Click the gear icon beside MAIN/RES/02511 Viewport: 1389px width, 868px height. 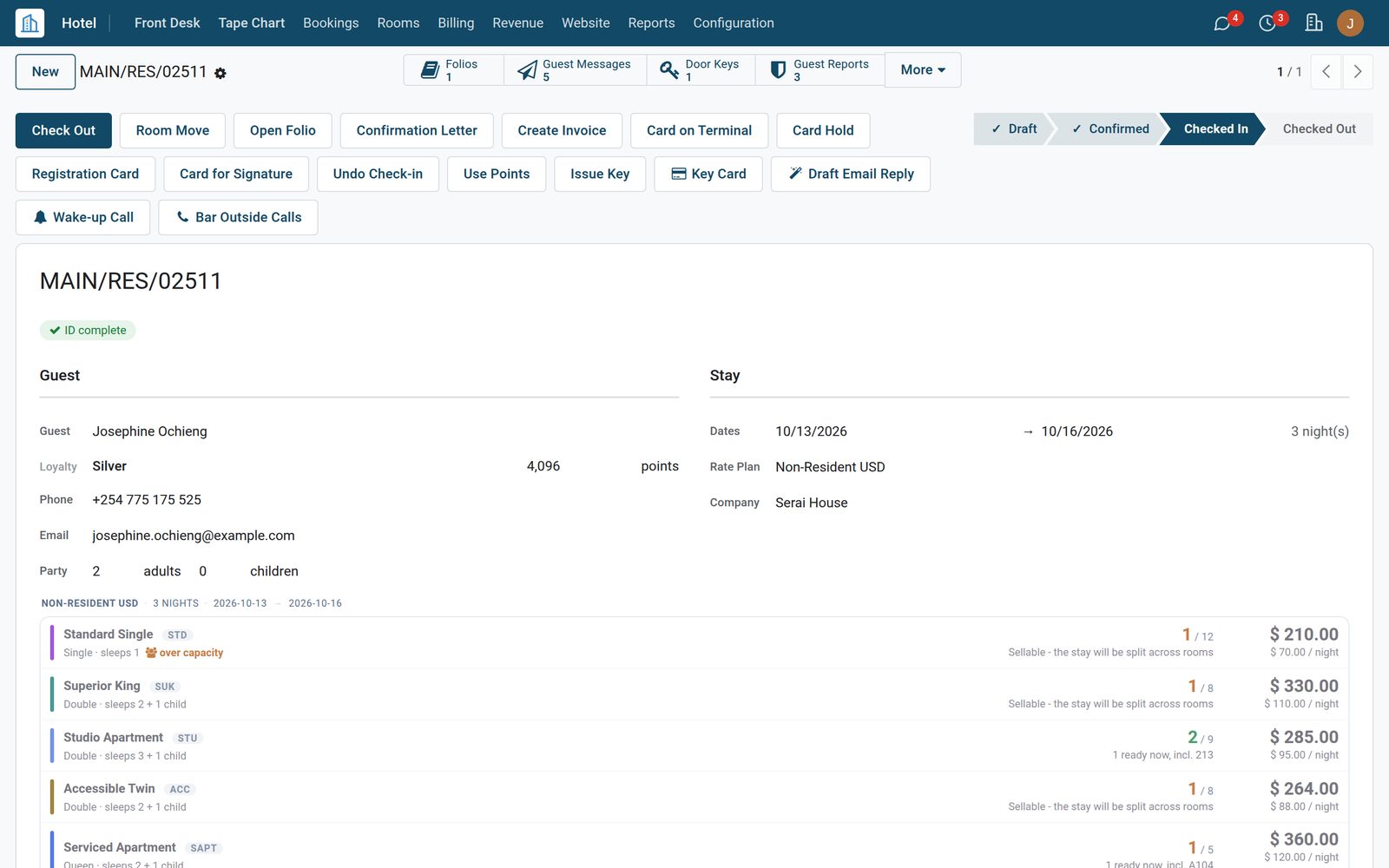(x=221, y=74)
